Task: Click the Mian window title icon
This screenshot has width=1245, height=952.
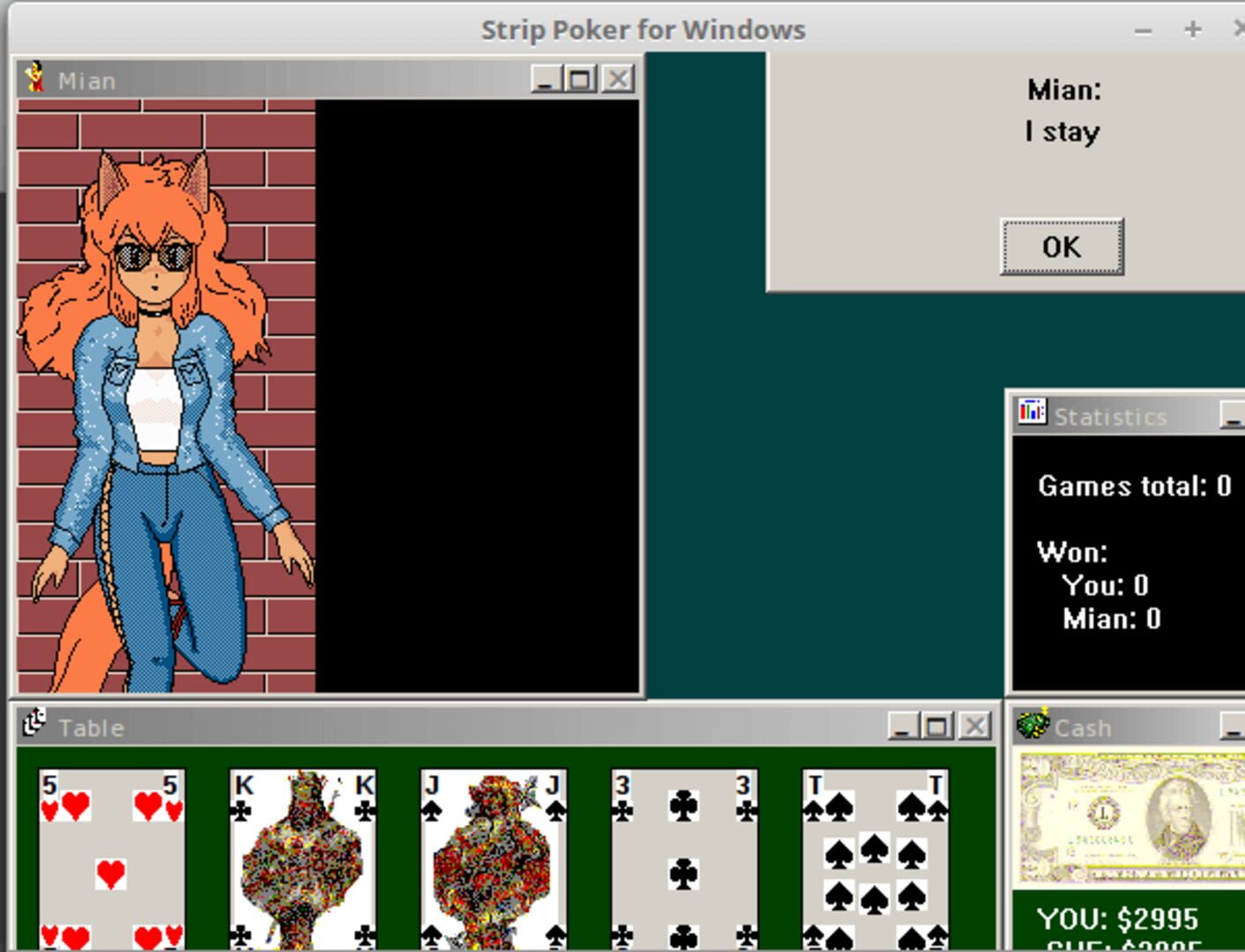Action: tap(35, 78)
